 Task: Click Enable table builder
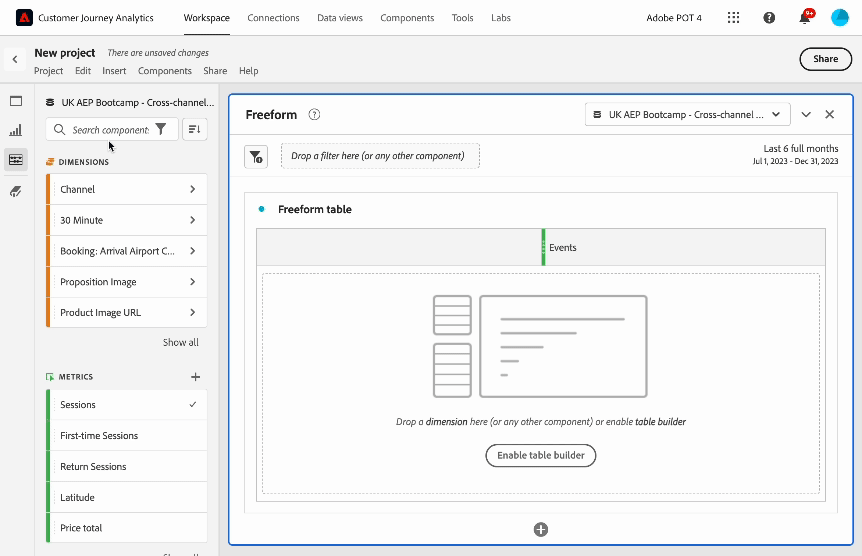point(540,455)
